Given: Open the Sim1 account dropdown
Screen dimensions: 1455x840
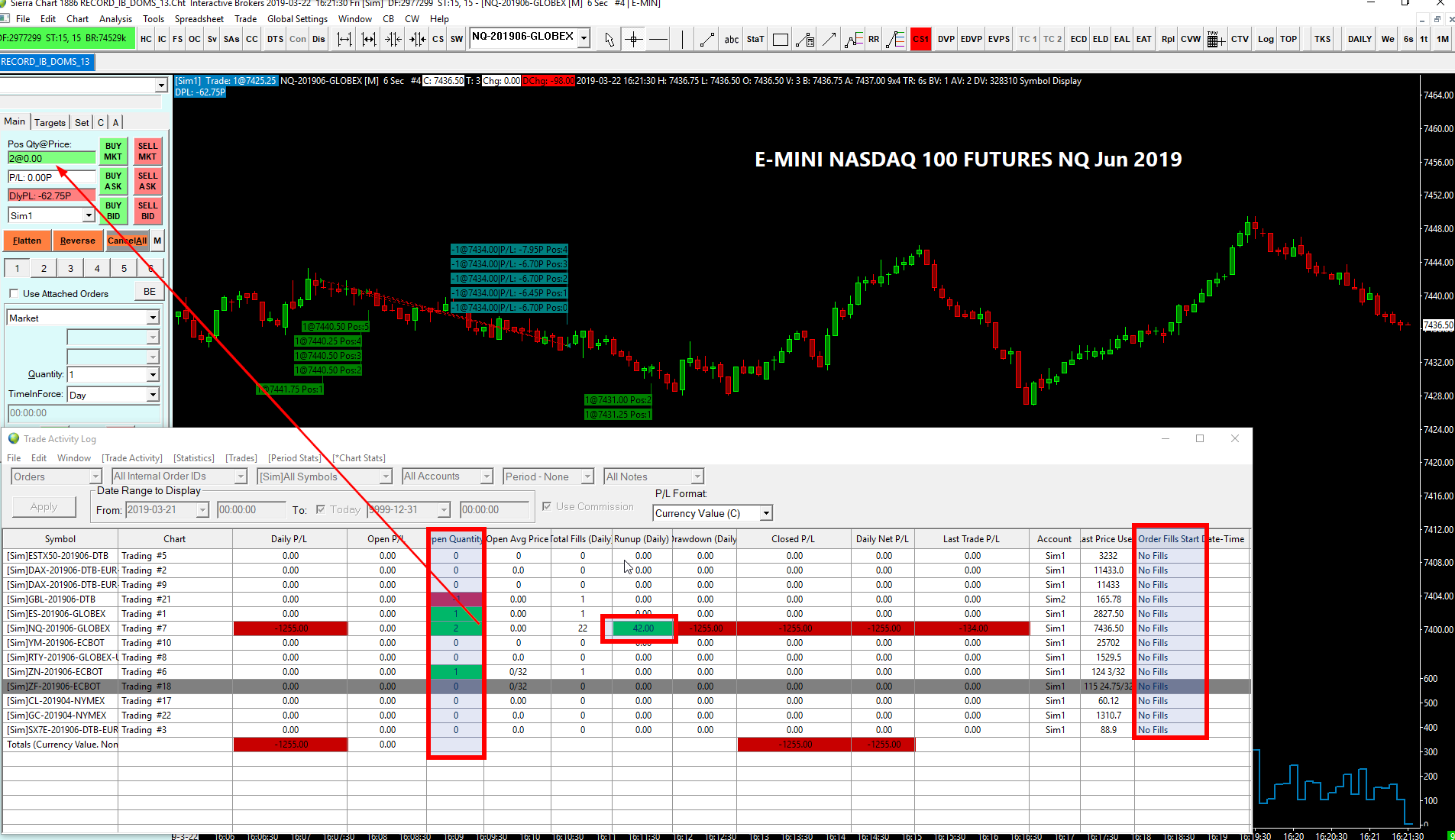Looking at the screenshot, I should 89,216.
